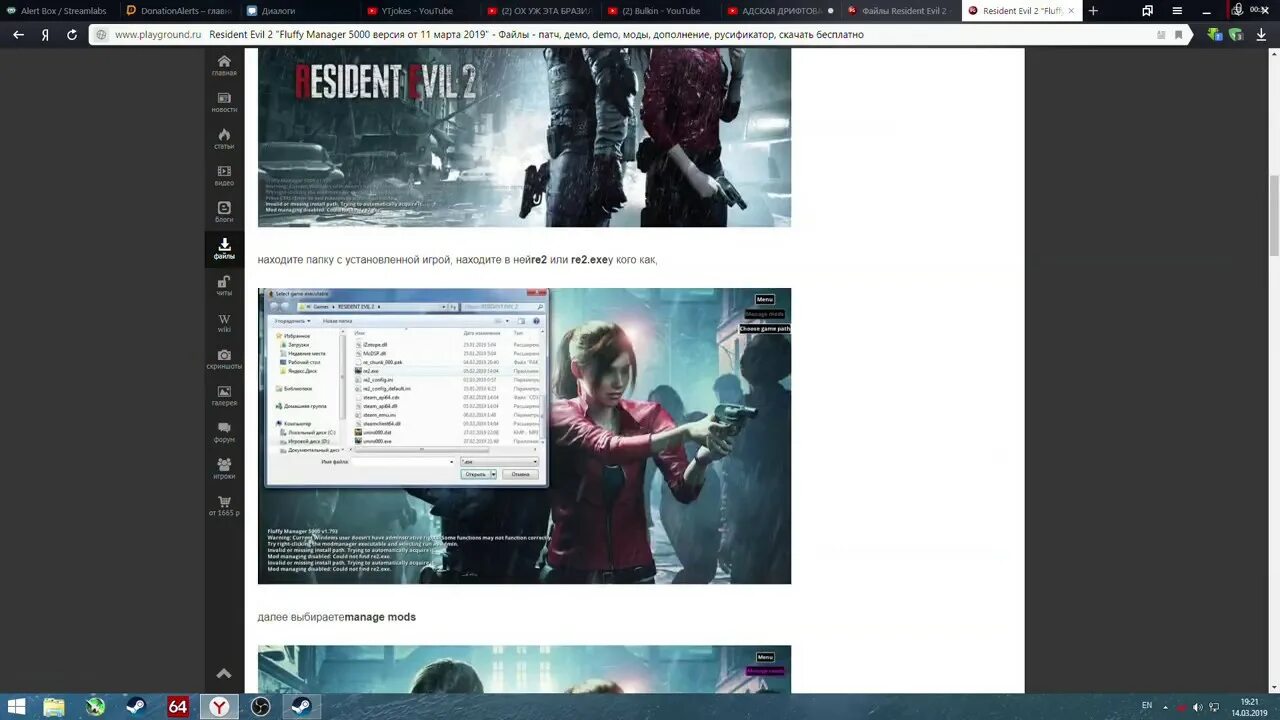Image resolution: width=1280 pixels, height=720 pixels.
Task: Open File Explorer from the taskbar
Action: point(54,706)
